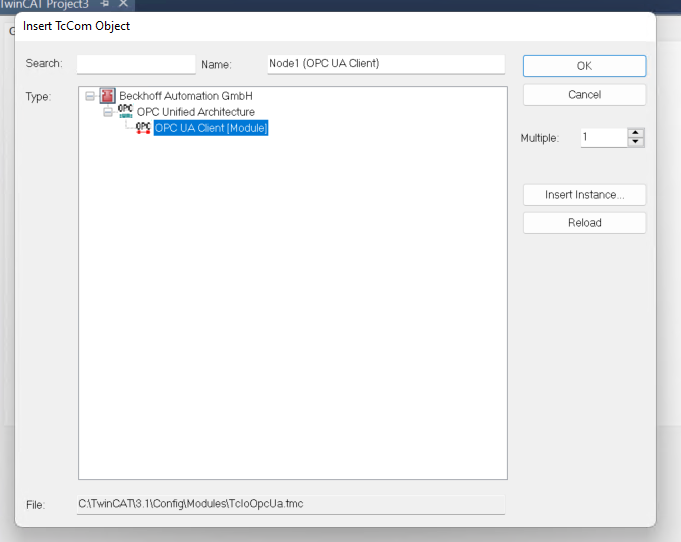Click the Insert Instance... button
Screen dimensions: 681x542
(x=584, y=195)
